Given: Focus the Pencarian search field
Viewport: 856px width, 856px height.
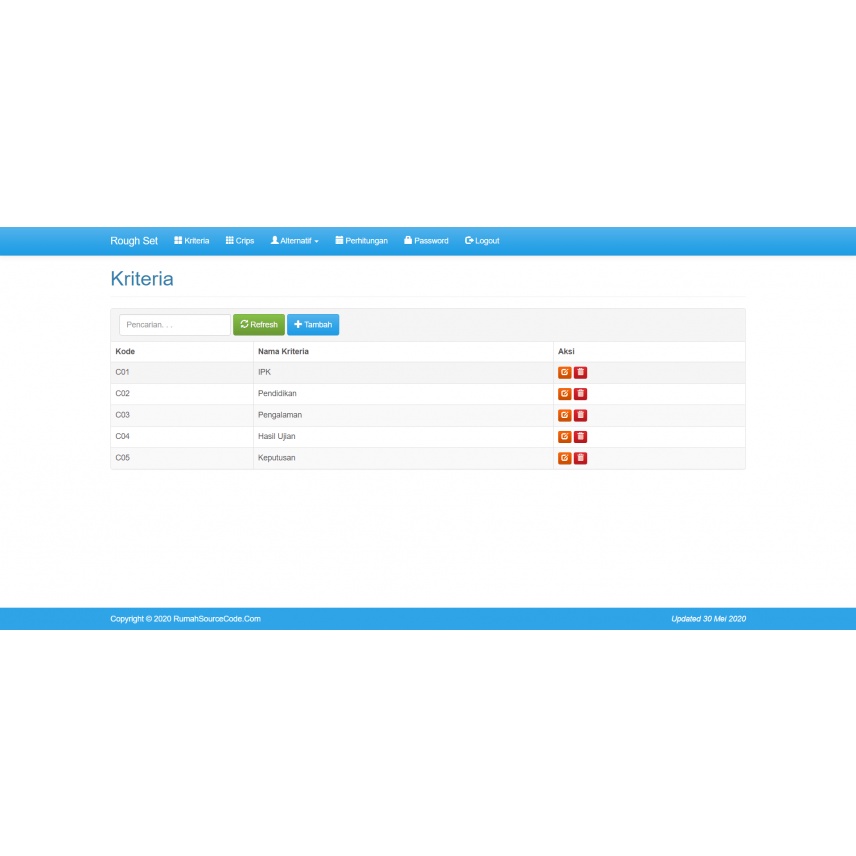Looking at the screenshot, I should [175, 325].
